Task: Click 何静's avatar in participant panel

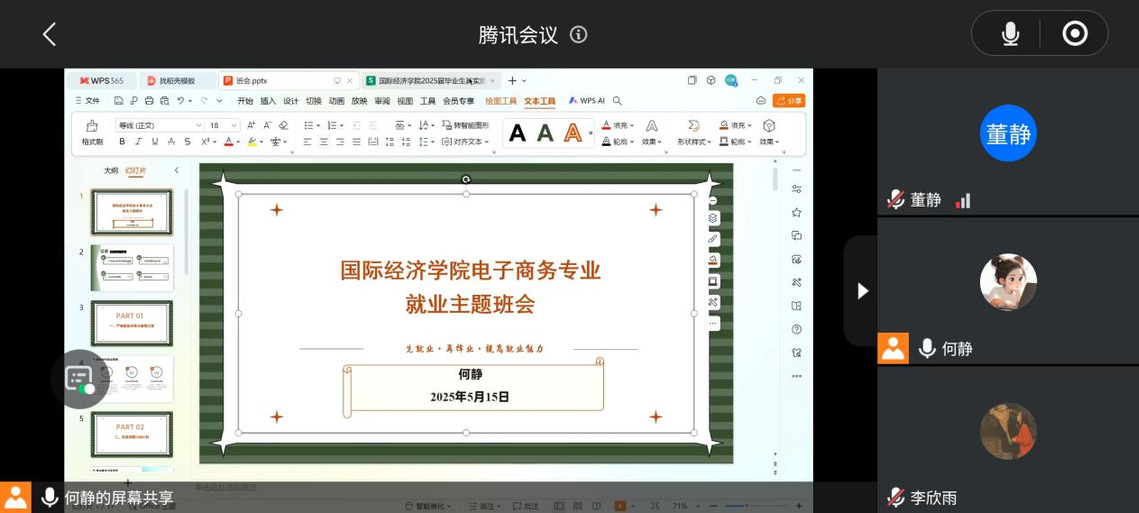Action: 1008,282
